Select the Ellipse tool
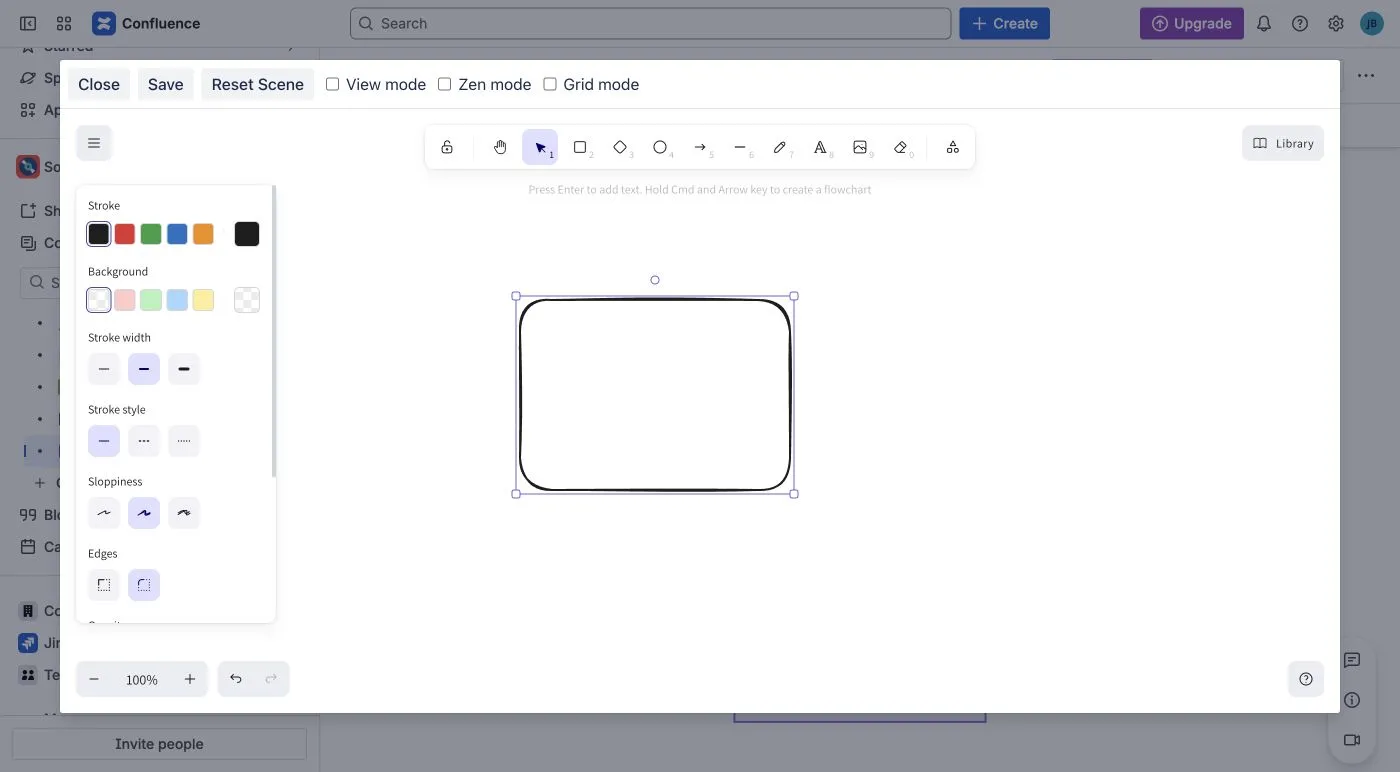This screenshot has width=1400, height=772. [660, 147]
